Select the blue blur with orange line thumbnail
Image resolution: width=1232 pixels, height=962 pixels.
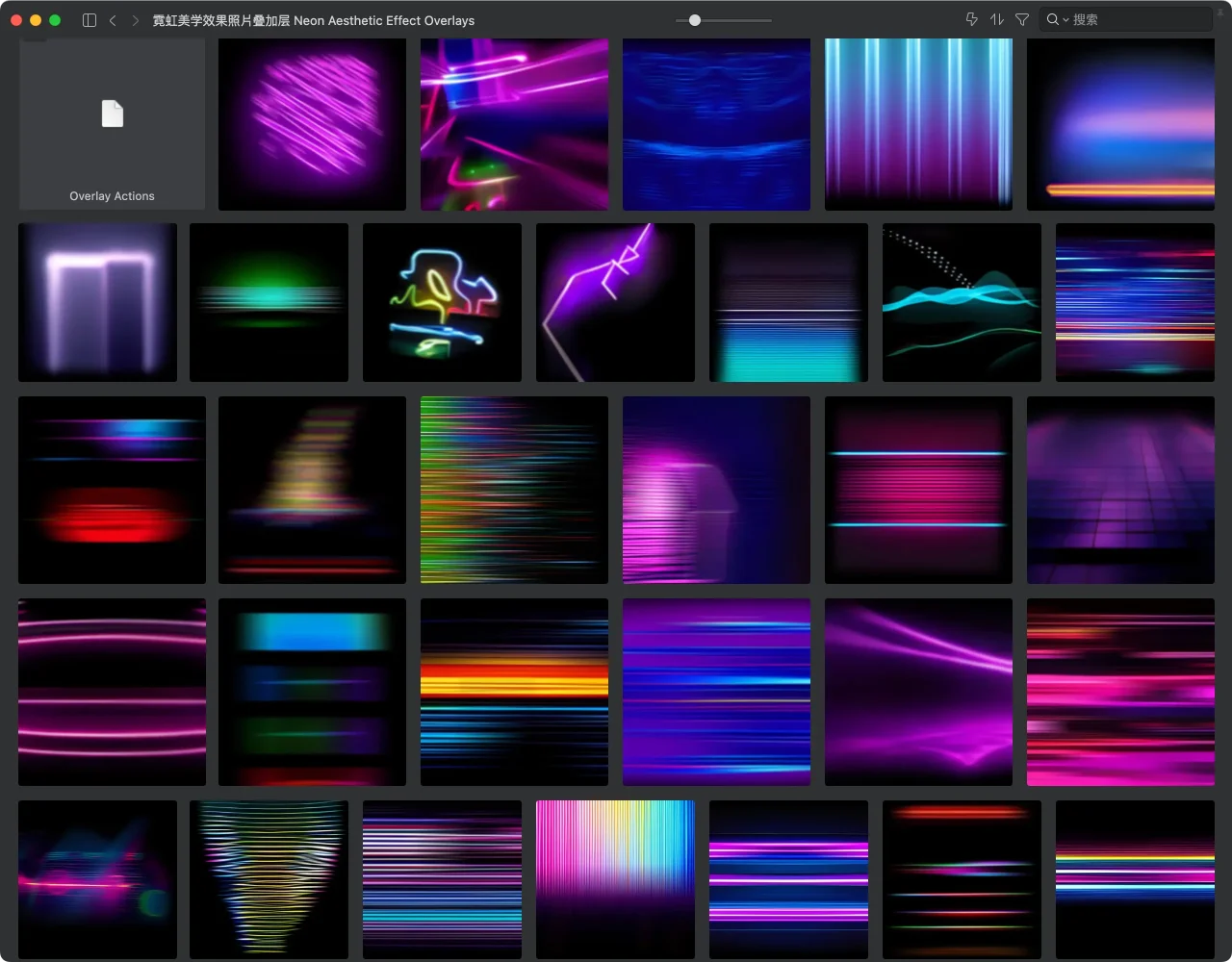pos(1120,124)
